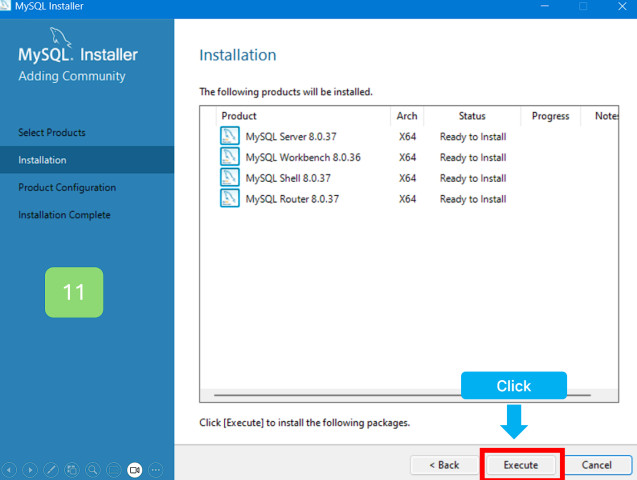
Task: Select the MySQL Workbench 8.0.36 row name
Action: [x=303, y=158]
